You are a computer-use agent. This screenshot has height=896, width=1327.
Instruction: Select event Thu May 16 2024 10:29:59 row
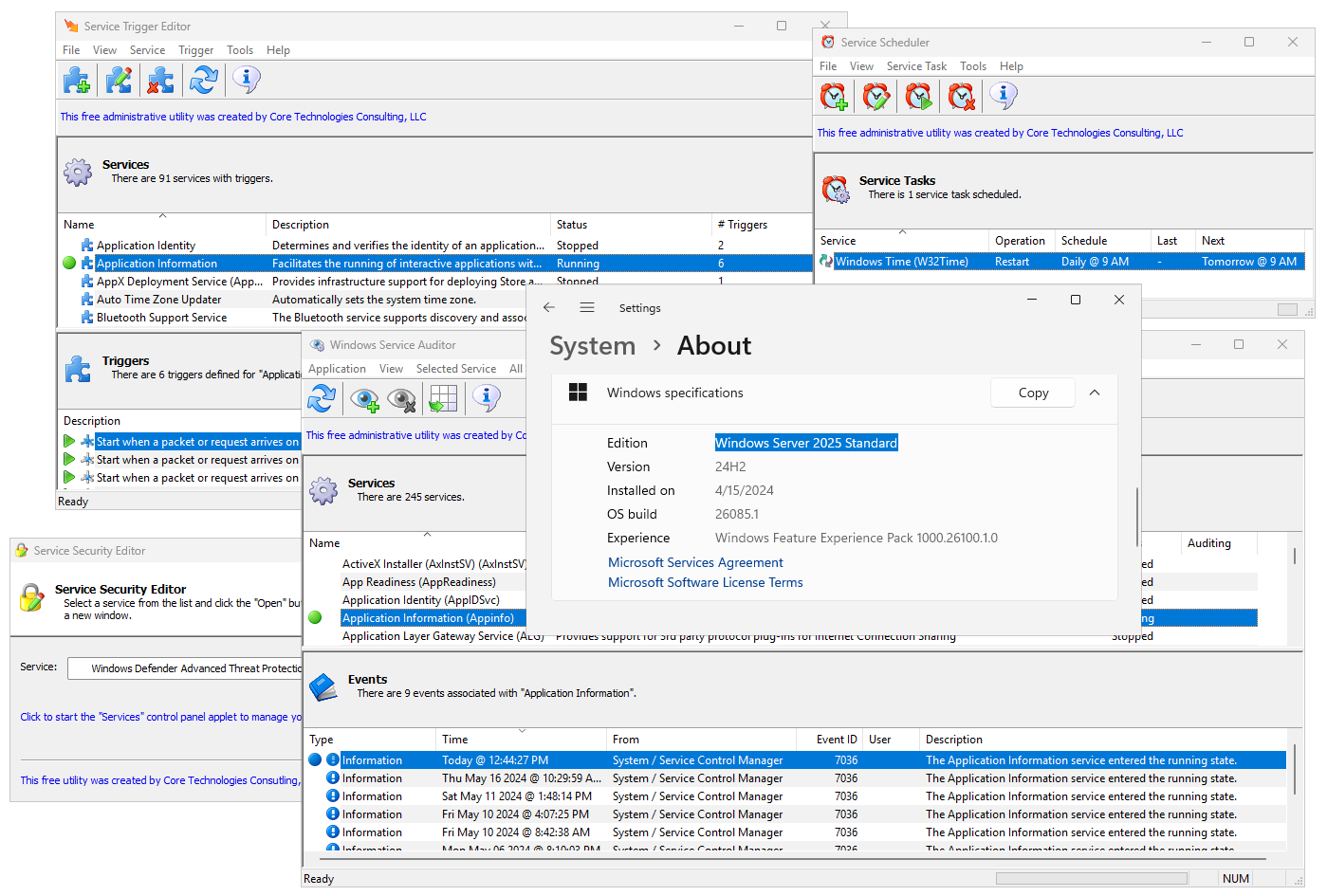[x=797, y=778]
